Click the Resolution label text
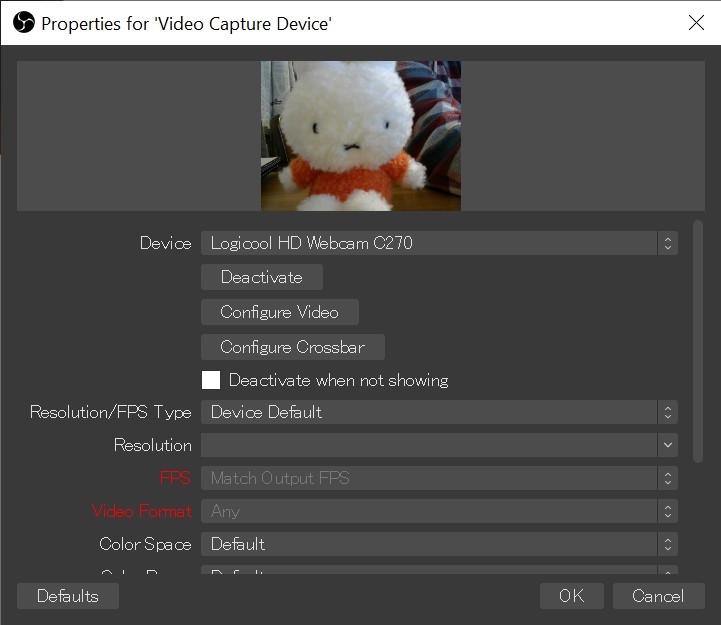The height and width of the screenshot is (625, 721). [153, 445]
